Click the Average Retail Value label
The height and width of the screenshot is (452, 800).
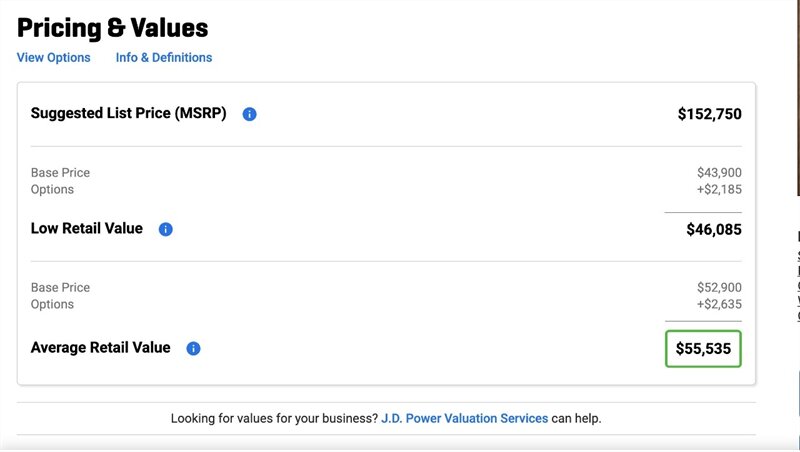tap(101, 348)
